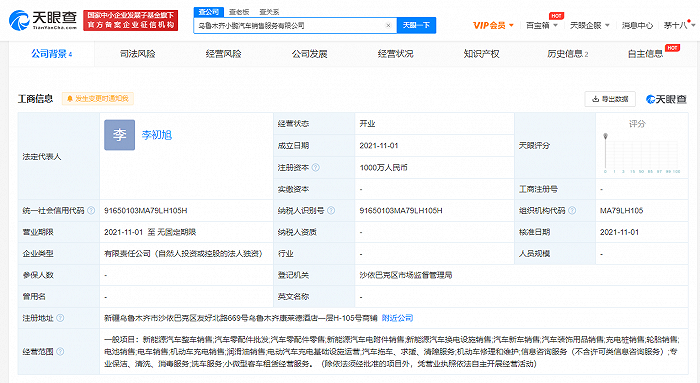The height and width of the screenshot is (383, 700).
Task: Expand the 百宝箱 dropdown menu
Action: (x=542, y=25)
